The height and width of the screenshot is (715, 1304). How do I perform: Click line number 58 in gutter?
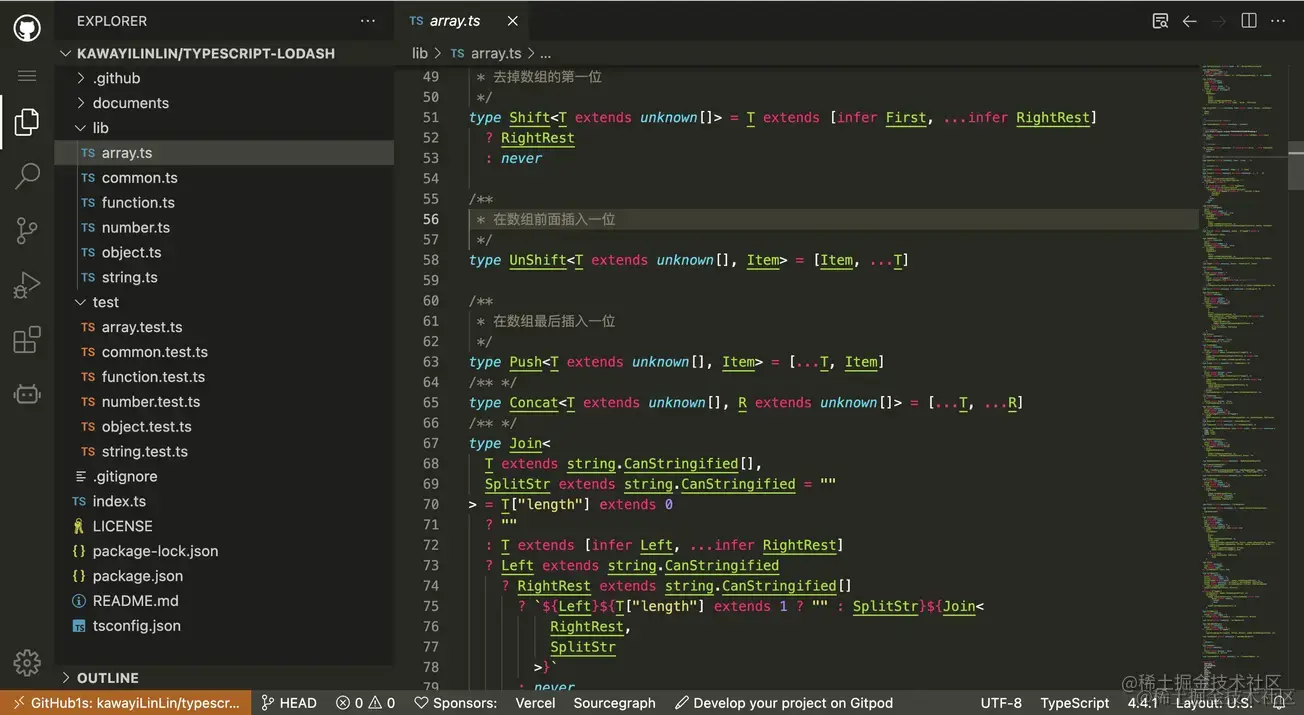pos(431,260)
